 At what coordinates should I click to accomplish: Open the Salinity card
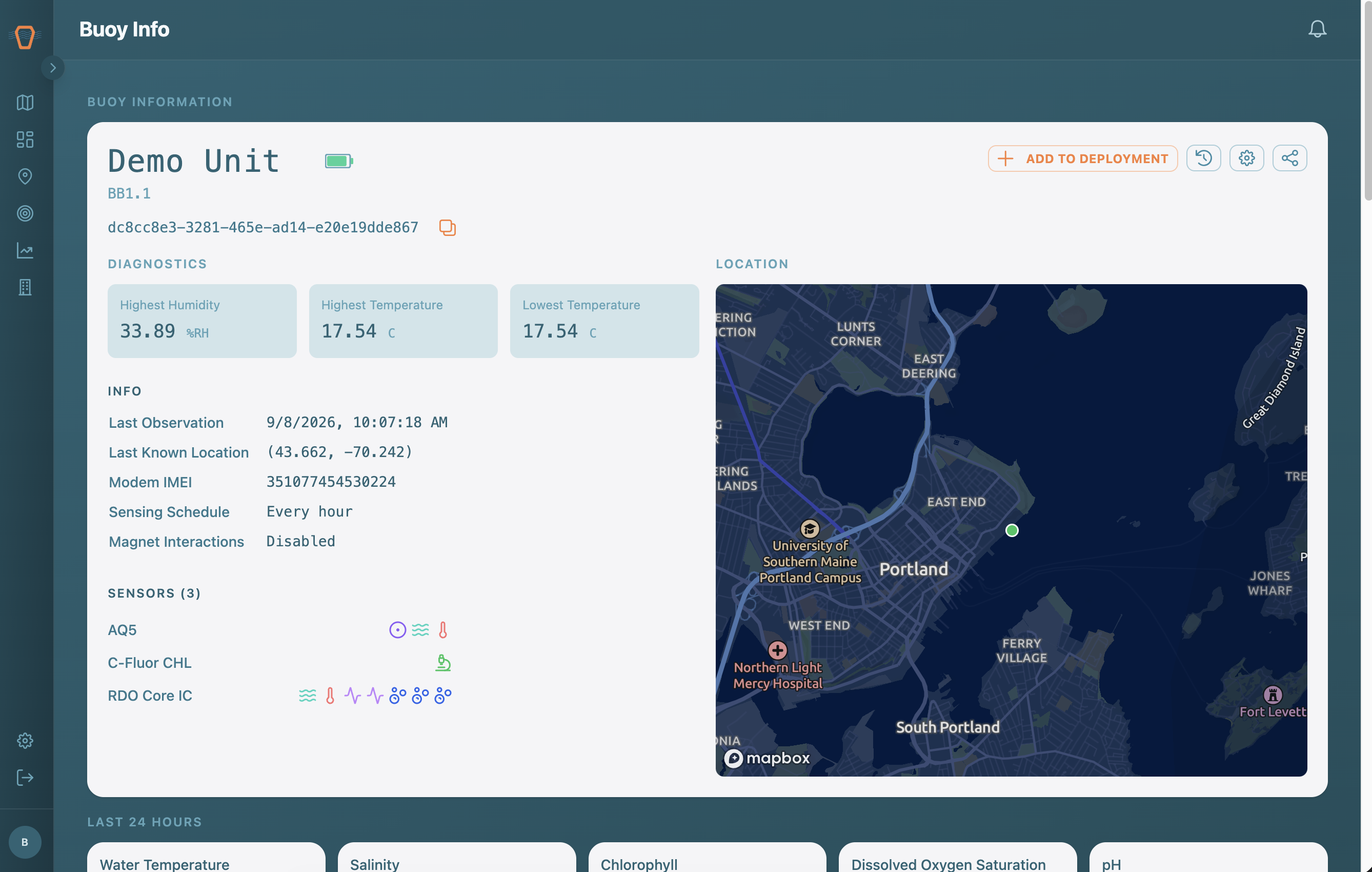click(457, 858)
